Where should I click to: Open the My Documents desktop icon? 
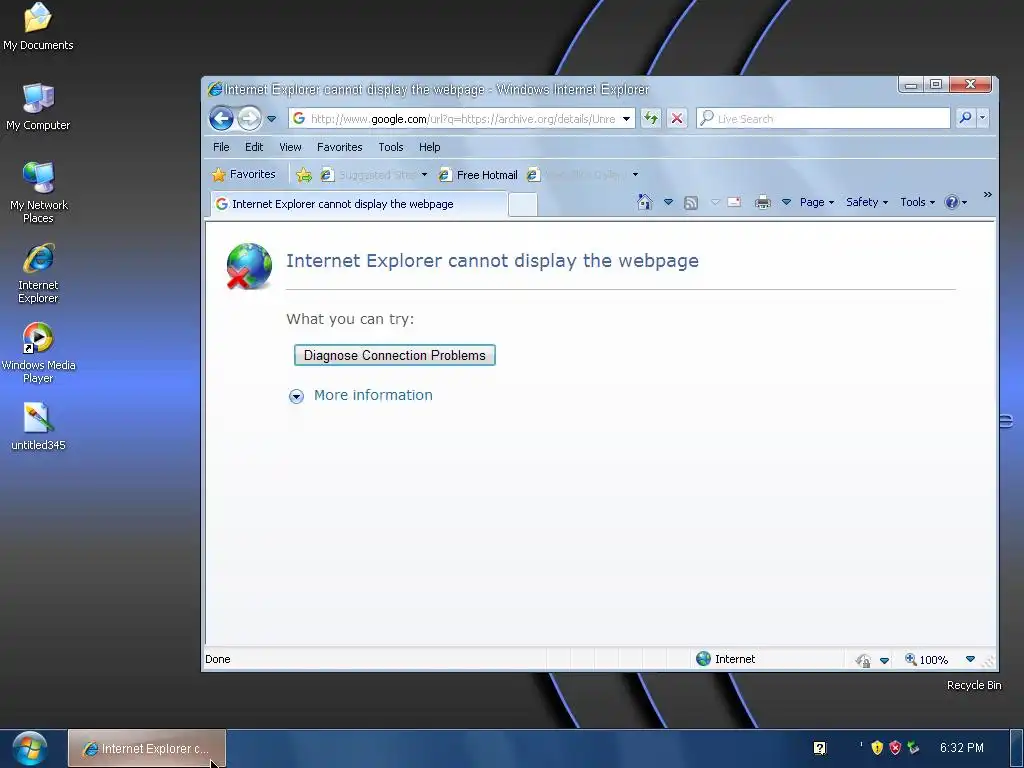(x=38, y=27)
